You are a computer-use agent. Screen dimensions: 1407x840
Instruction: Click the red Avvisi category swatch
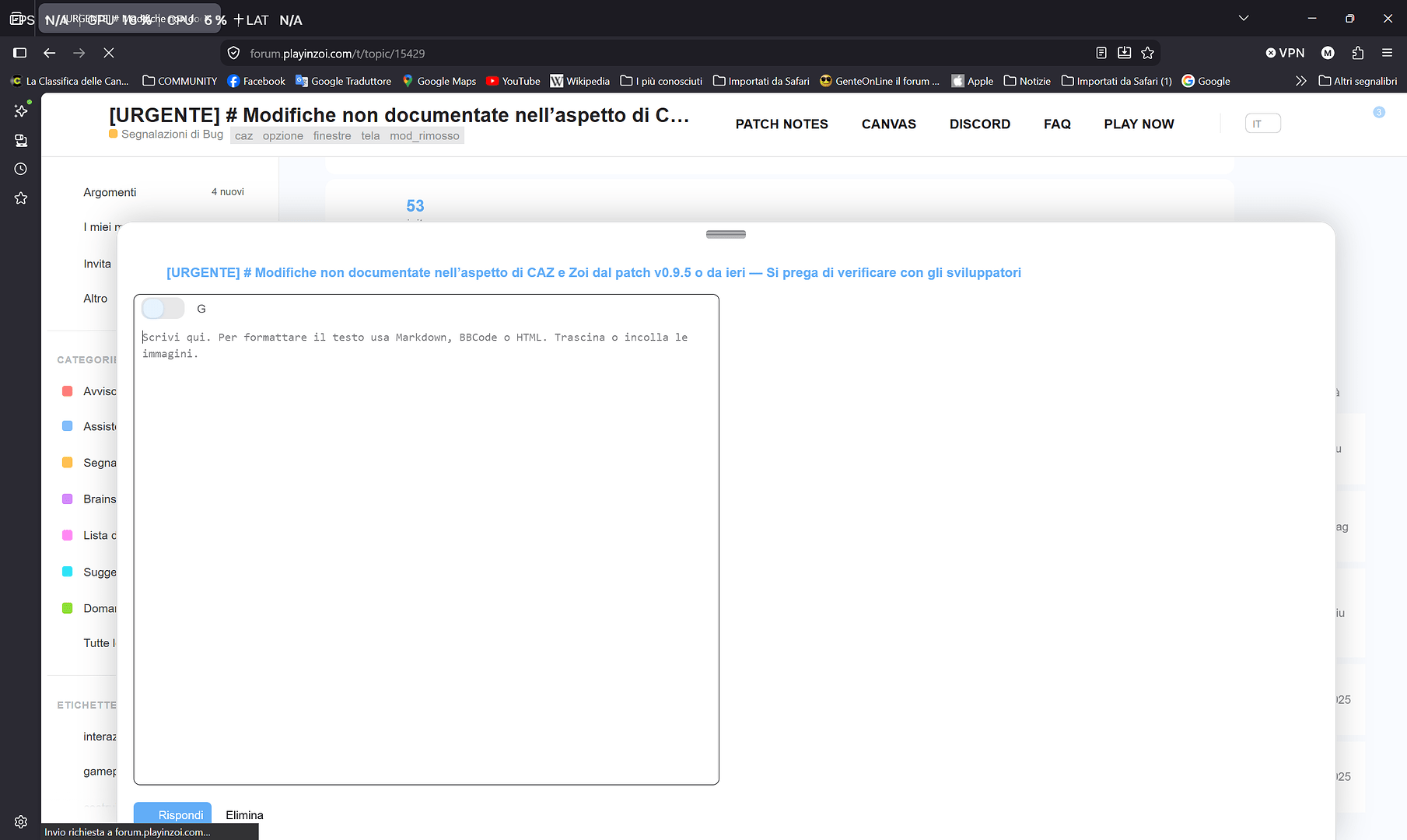click(x=68, y=391)
